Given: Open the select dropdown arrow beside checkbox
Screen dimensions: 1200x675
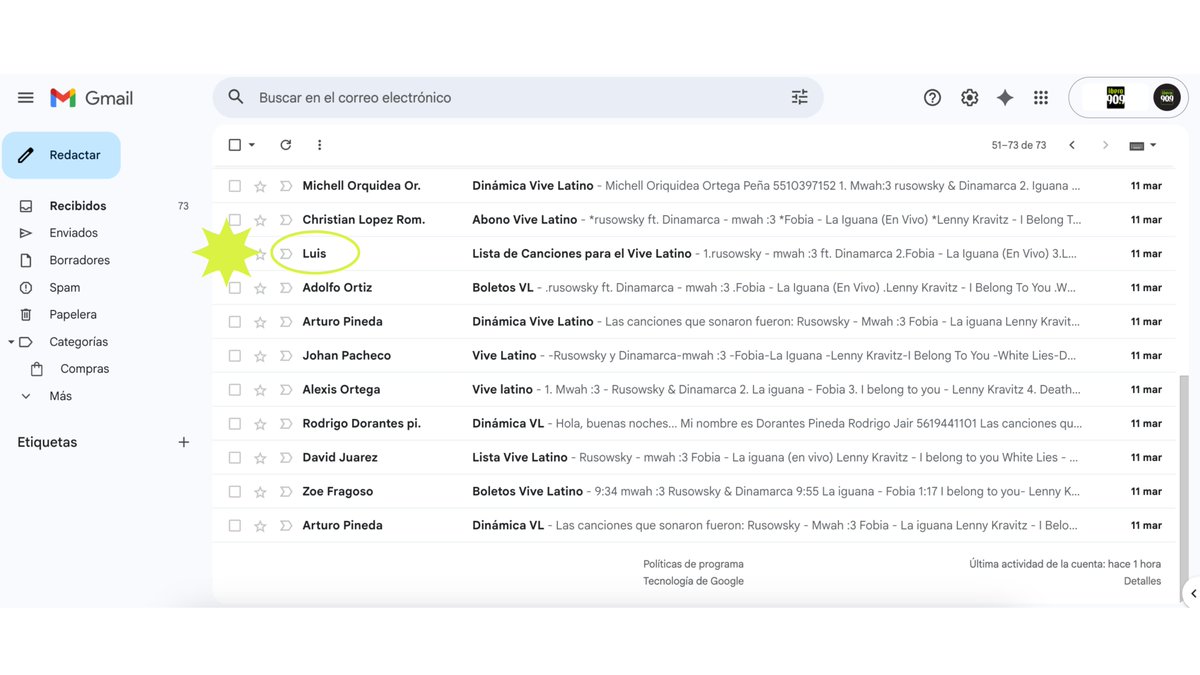Looking at the screenshot, I should (252, 145).
